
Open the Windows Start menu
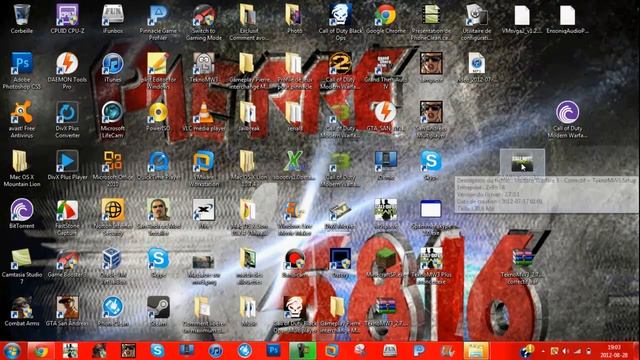pos(11,351)
